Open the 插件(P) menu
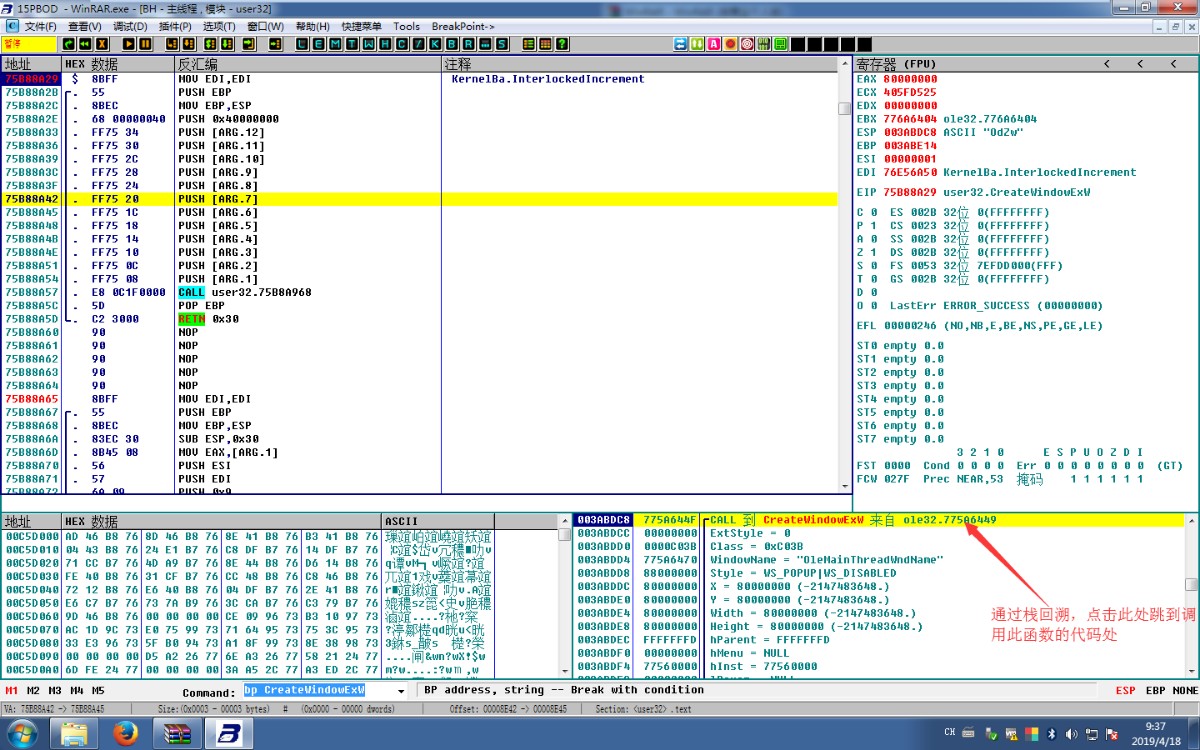Screen dimensions: 1200x750 [x=175, y=26]
